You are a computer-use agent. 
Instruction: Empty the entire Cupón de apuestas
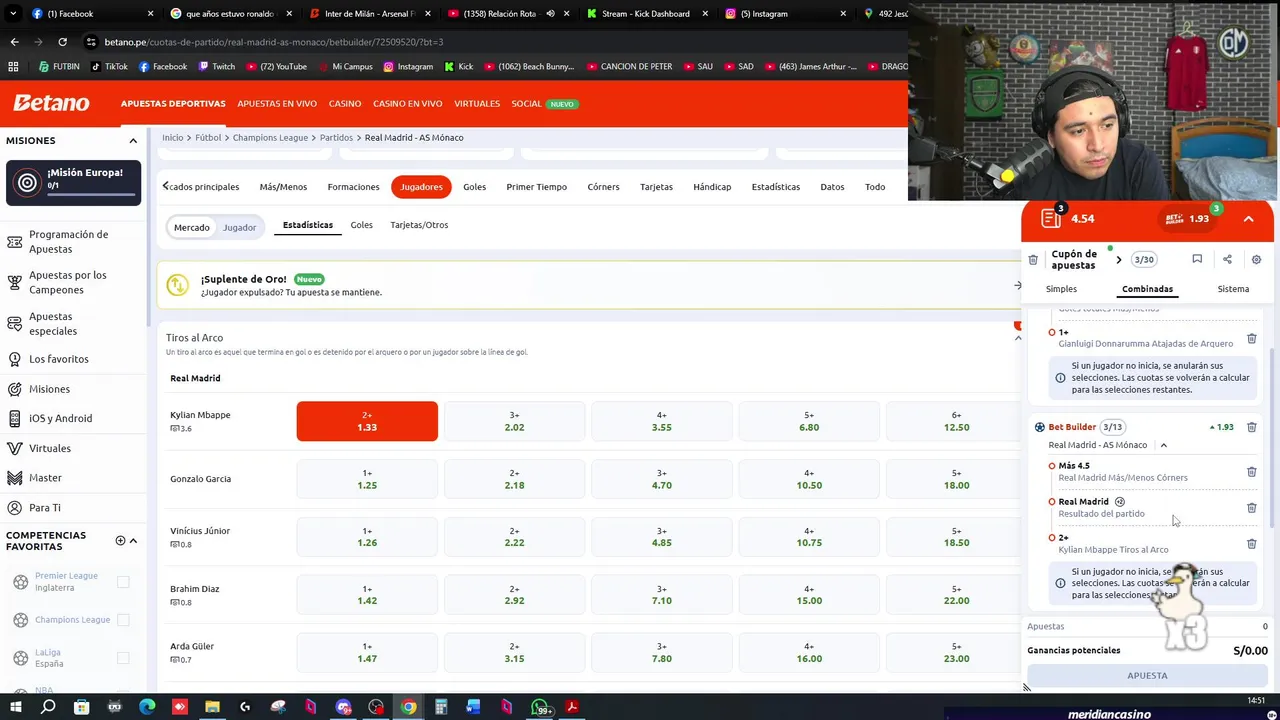1033,260
